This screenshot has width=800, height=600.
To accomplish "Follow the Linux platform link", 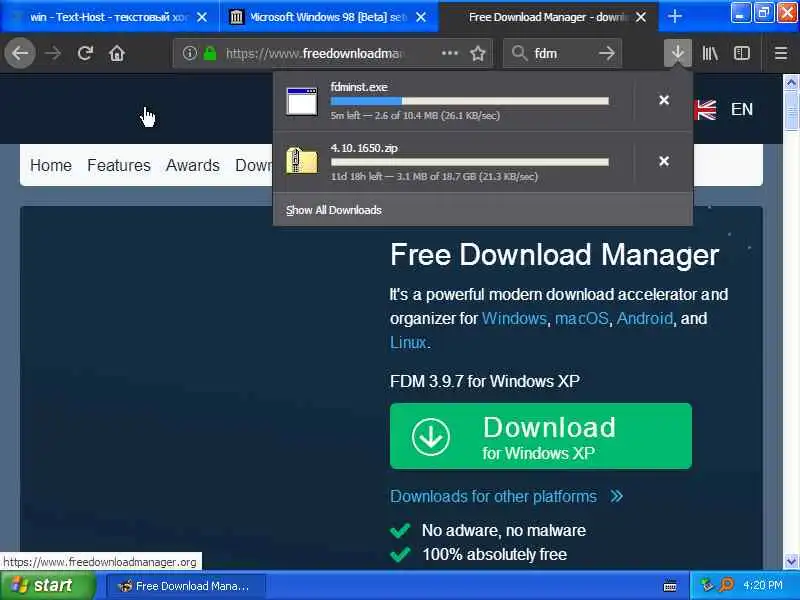I will pyautogui.click(x=408, y=342).
